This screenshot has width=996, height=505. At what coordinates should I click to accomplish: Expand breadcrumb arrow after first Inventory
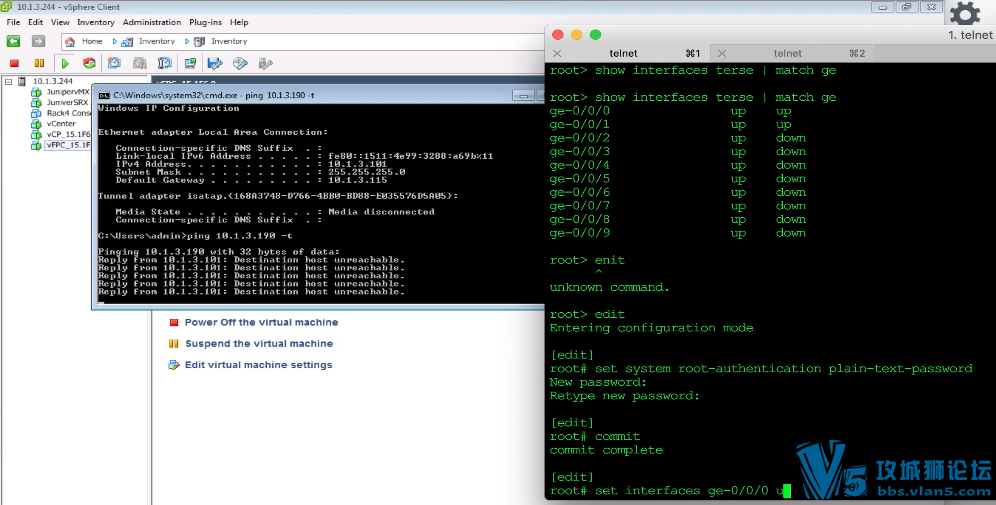click(187, 41)
